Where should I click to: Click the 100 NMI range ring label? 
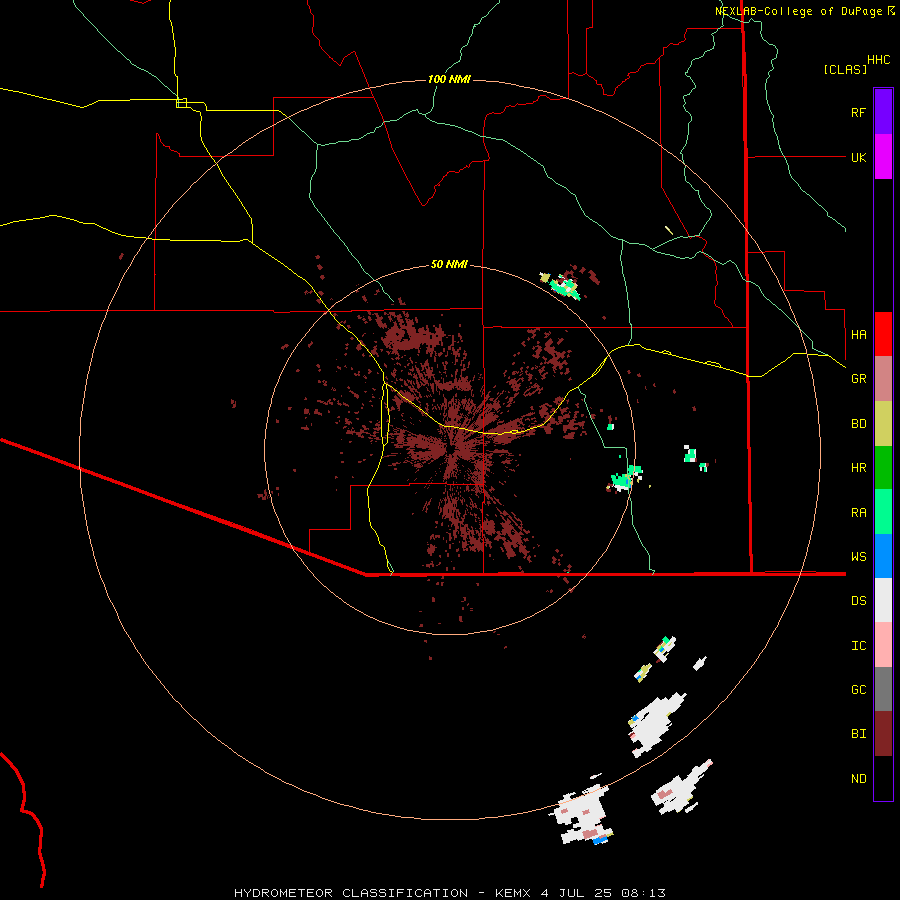tap(449, 79)
